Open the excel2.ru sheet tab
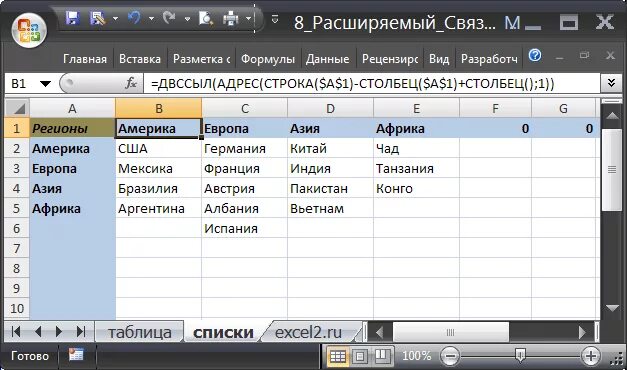The height and width of the screenshot is (370, 627). point(309,332)
